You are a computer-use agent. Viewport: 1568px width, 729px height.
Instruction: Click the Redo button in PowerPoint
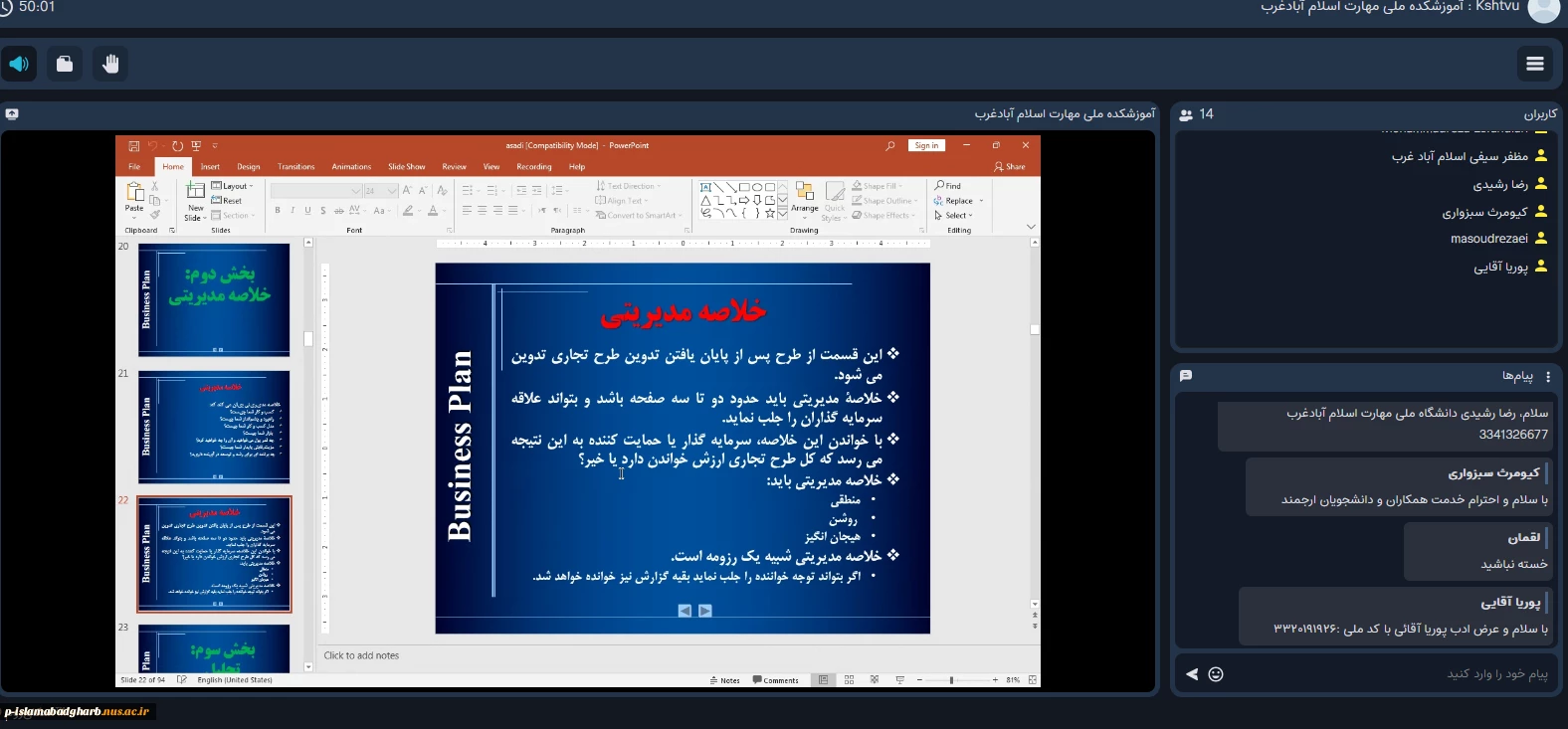(177, 146)
